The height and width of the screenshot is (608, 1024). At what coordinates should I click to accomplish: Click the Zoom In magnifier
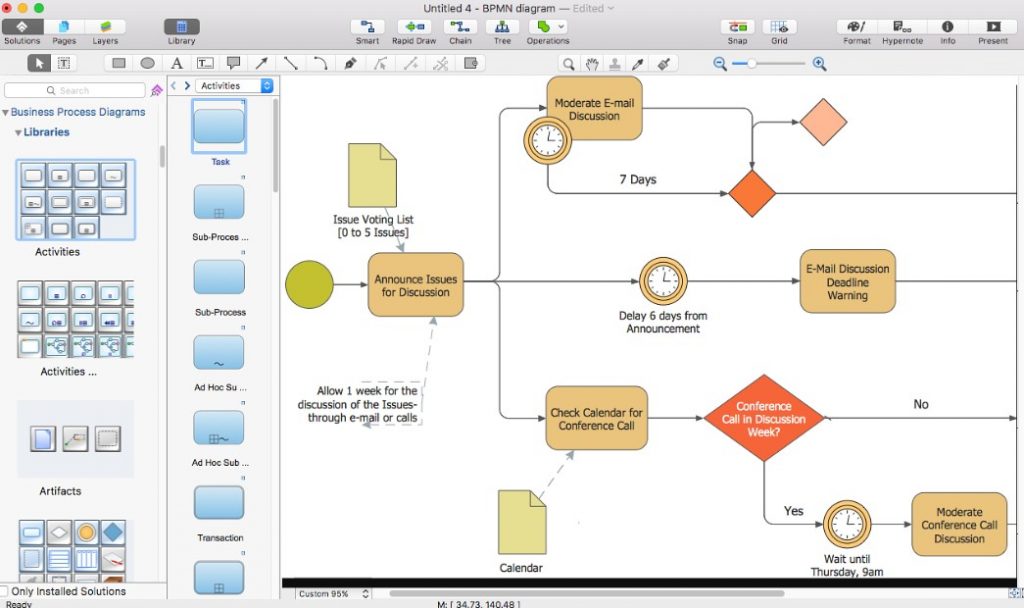820,64
